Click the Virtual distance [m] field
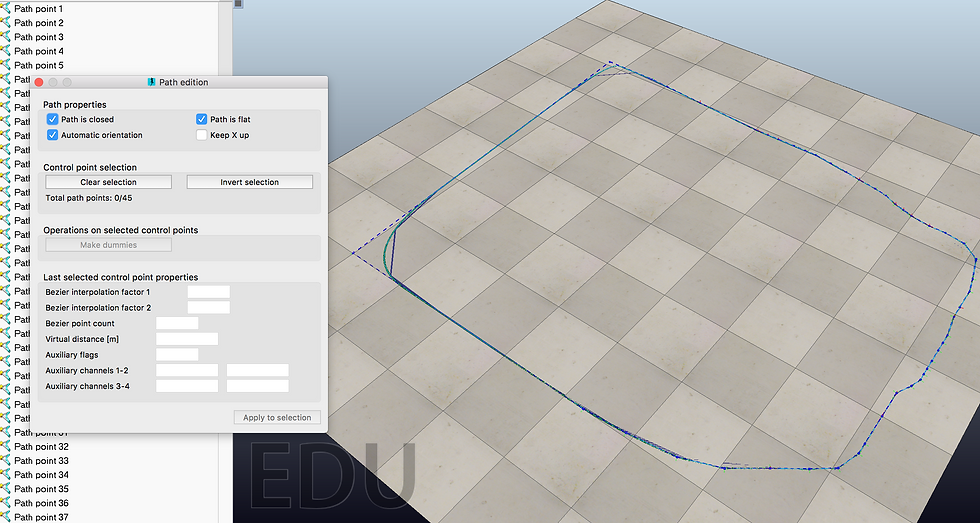The height and width of the screenshot is (523, 980). pos(187,339)
